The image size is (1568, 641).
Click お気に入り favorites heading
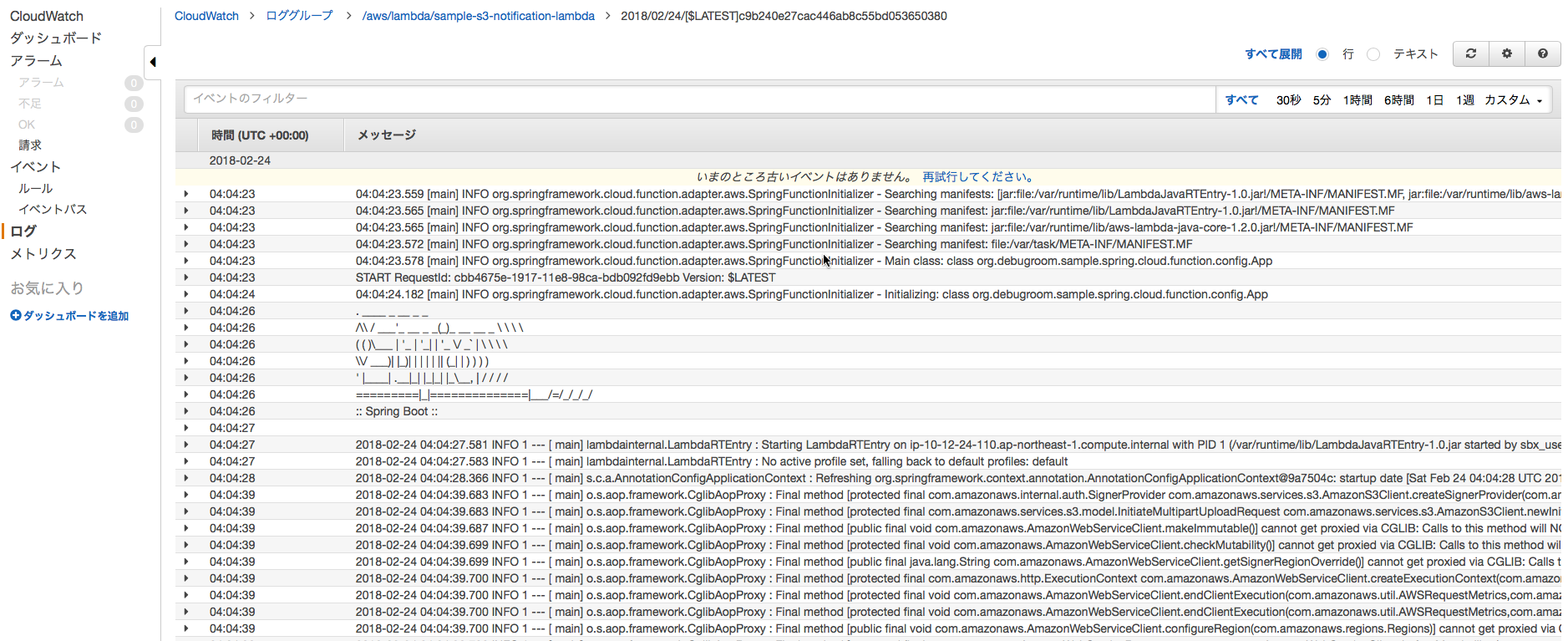coord(47,288)
